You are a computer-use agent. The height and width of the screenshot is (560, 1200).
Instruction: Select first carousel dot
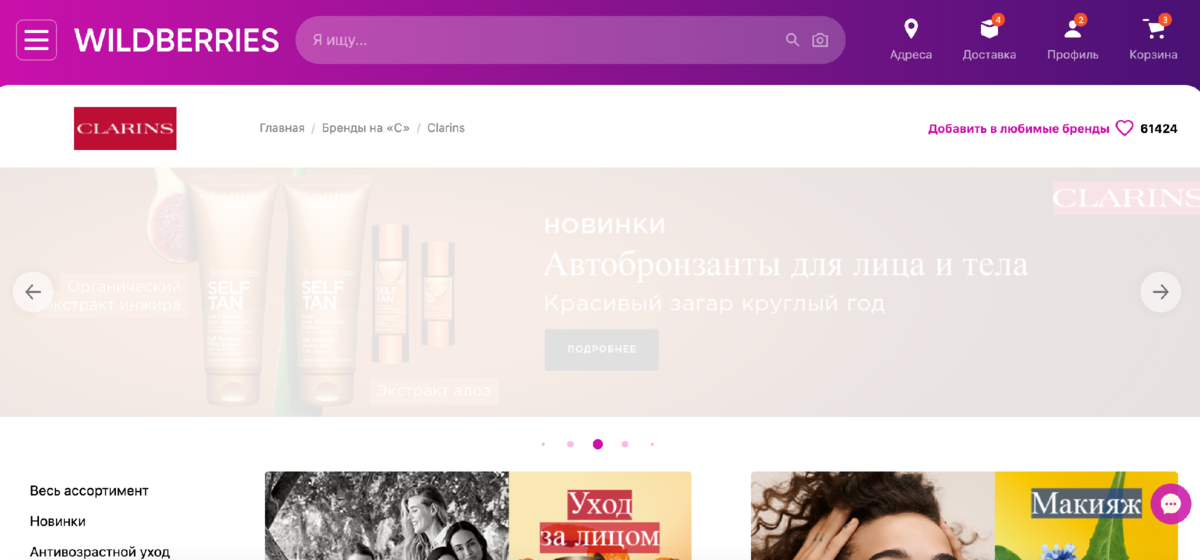coord(543,444)
